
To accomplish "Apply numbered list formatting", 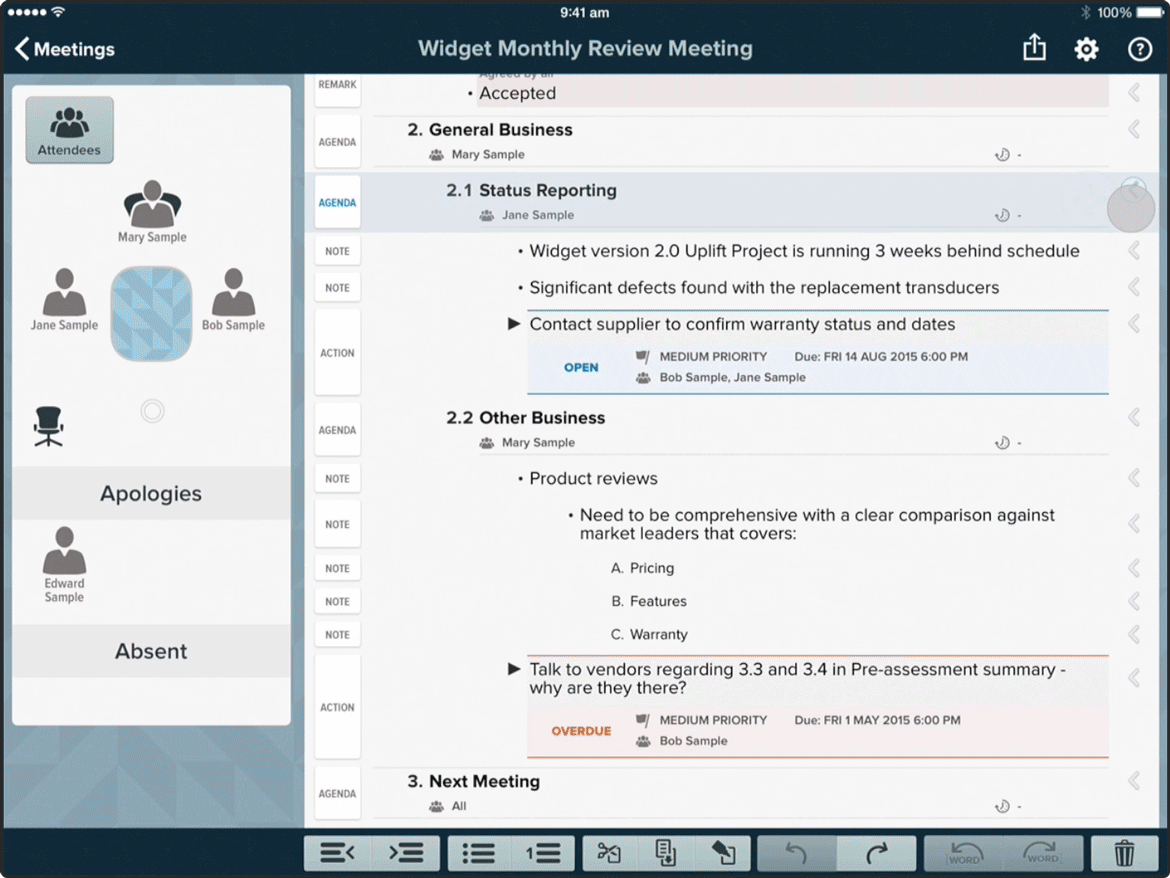I will [x=543, y=853].
